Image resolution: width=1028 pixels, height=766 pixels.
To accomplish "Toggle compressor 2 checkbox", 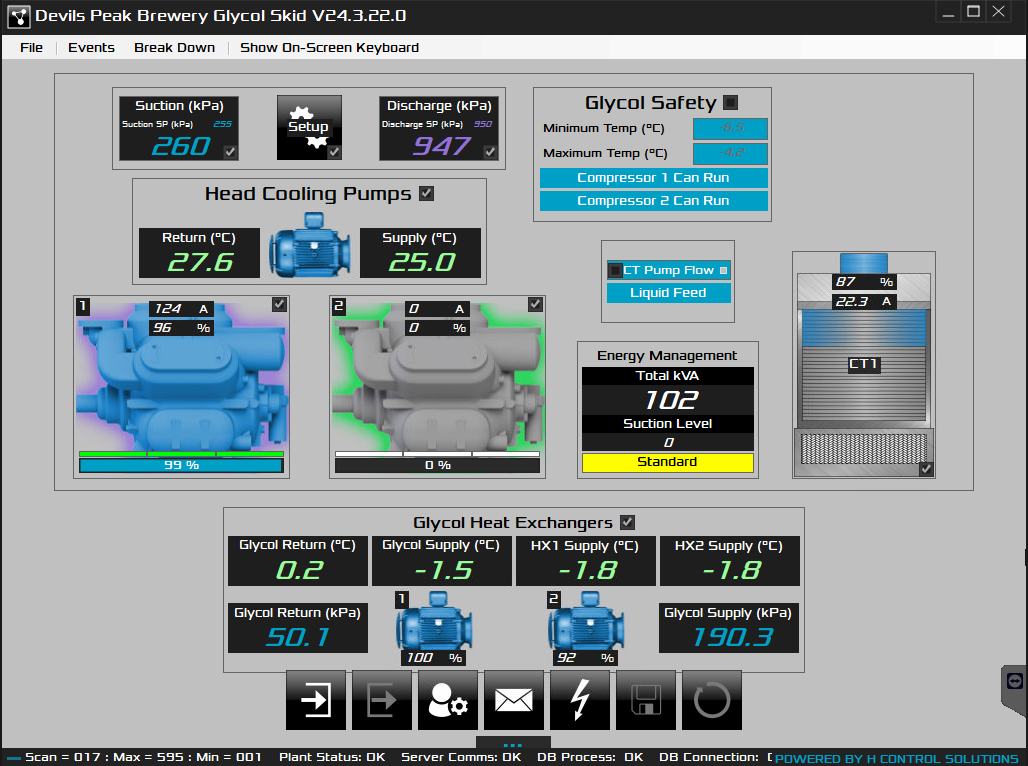I will [x=535, y=304].
